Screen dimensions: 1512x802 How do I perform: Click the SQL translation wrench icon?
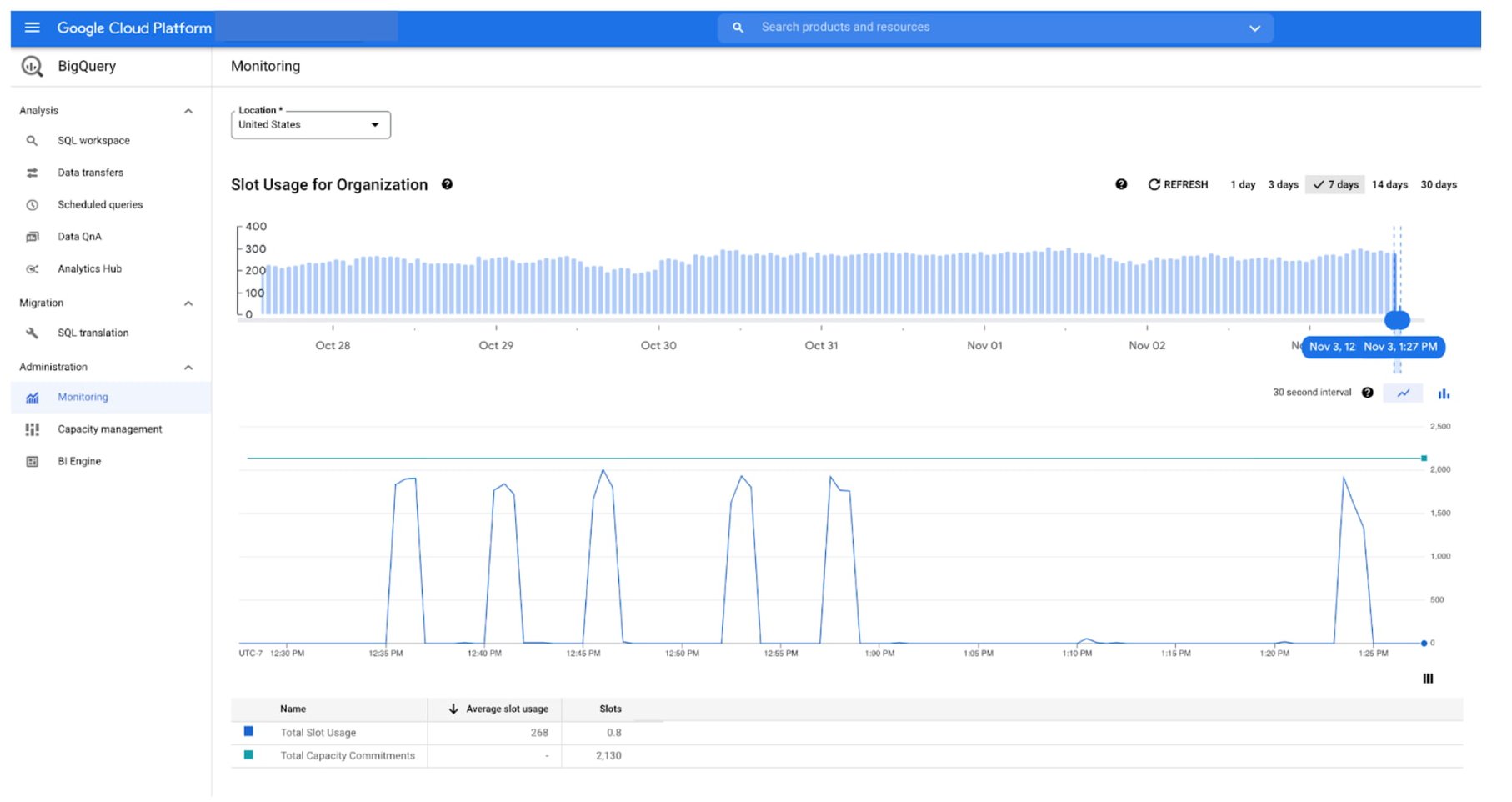pos(32,333)
